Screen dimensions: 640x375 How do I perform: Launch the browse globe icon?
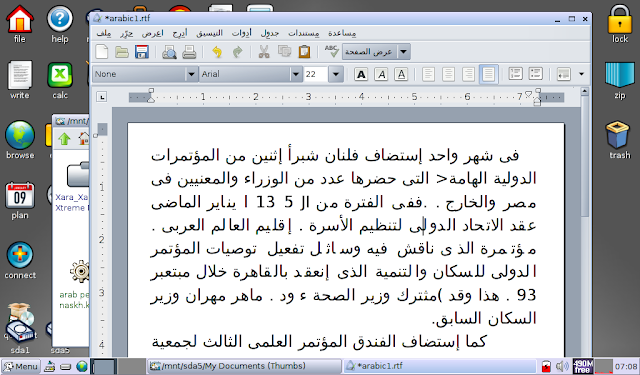20,140
